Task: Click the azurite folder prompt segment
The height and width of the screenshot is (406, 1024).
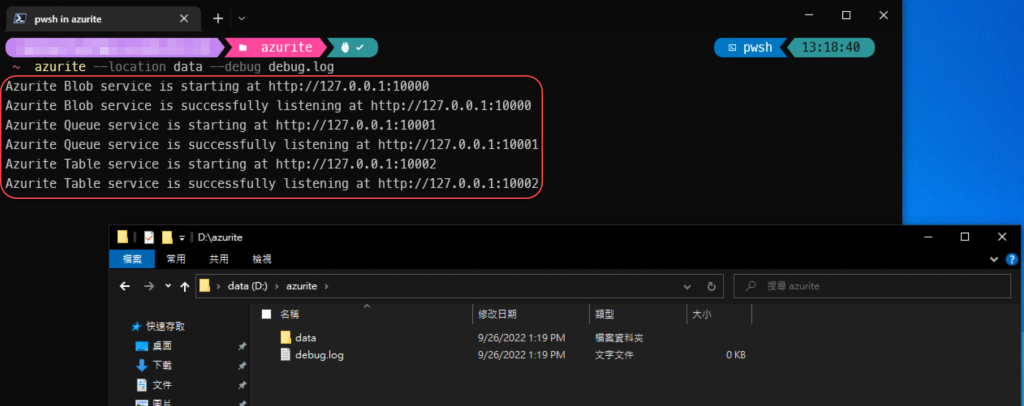Action: (x=276, y=48)
